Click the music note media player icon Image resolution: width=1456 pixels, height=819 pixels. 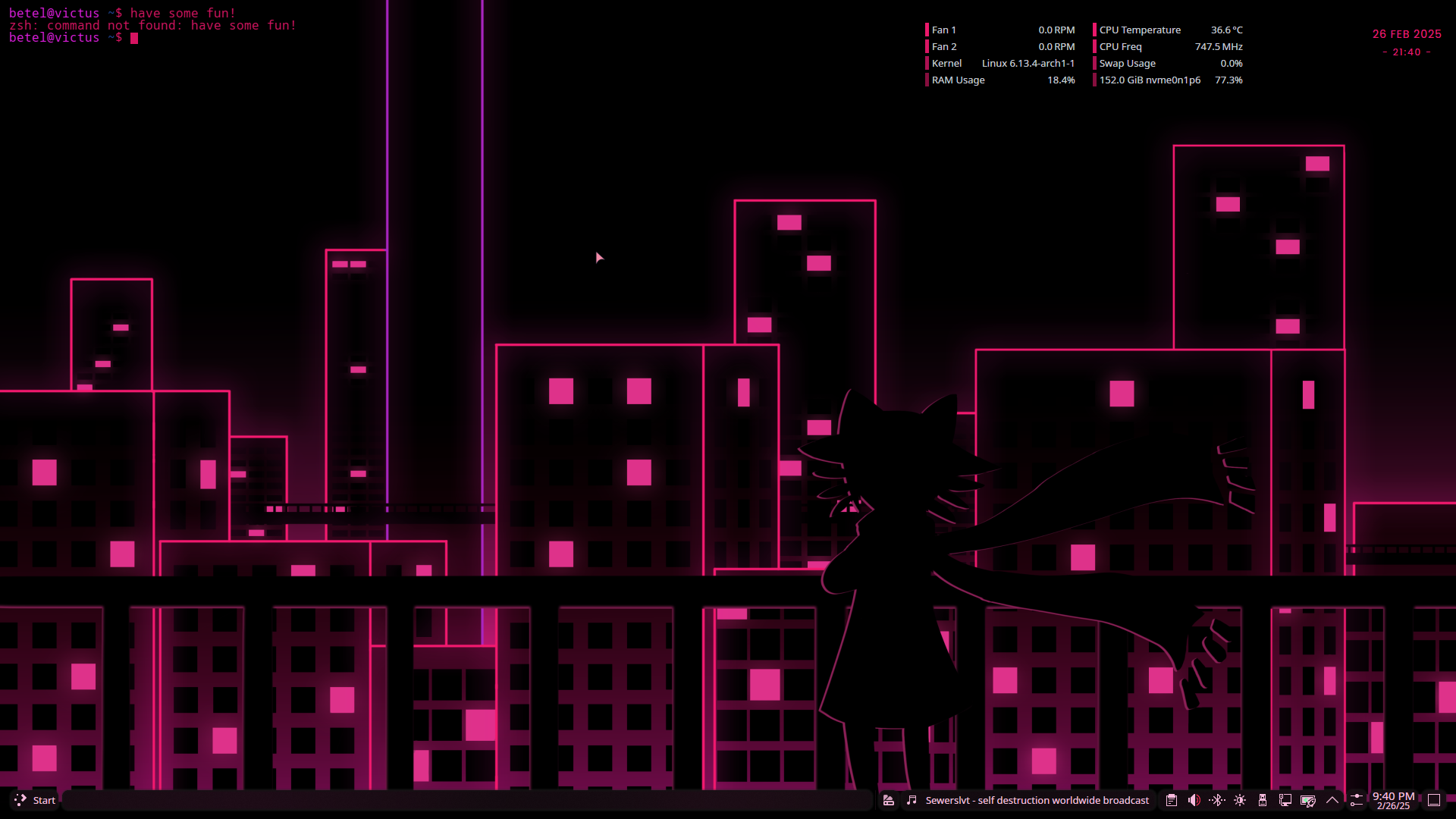click(x=912, y=800)
